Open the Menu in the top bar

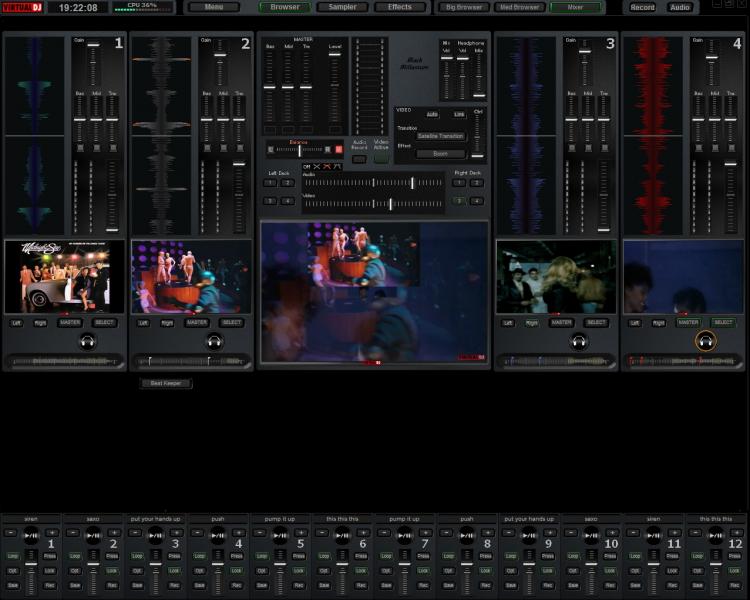(214, 7)
